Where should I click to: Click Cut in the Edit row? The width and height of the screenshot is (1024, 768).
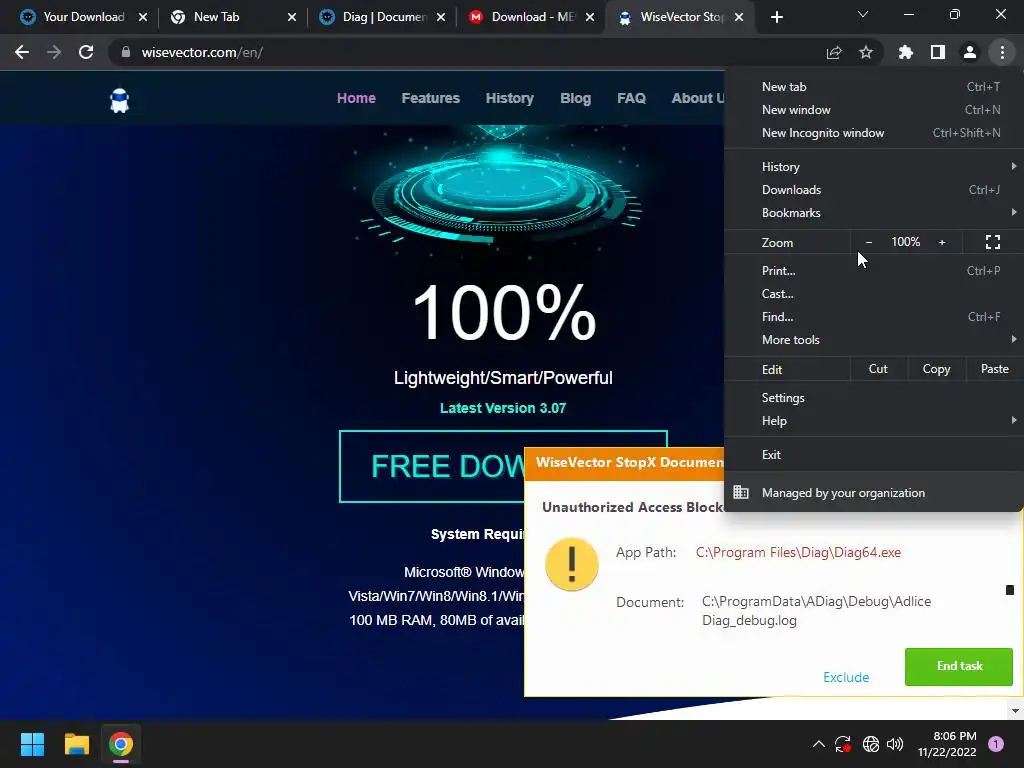(x=878, y=369)
